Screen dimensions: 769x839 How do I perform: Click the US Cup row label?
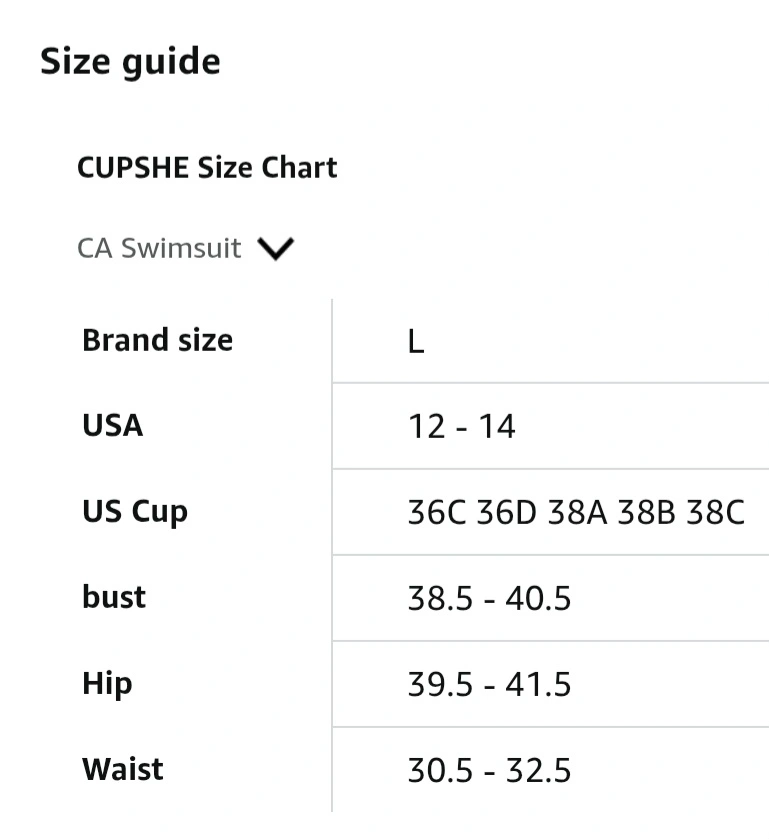coord(135,512)
